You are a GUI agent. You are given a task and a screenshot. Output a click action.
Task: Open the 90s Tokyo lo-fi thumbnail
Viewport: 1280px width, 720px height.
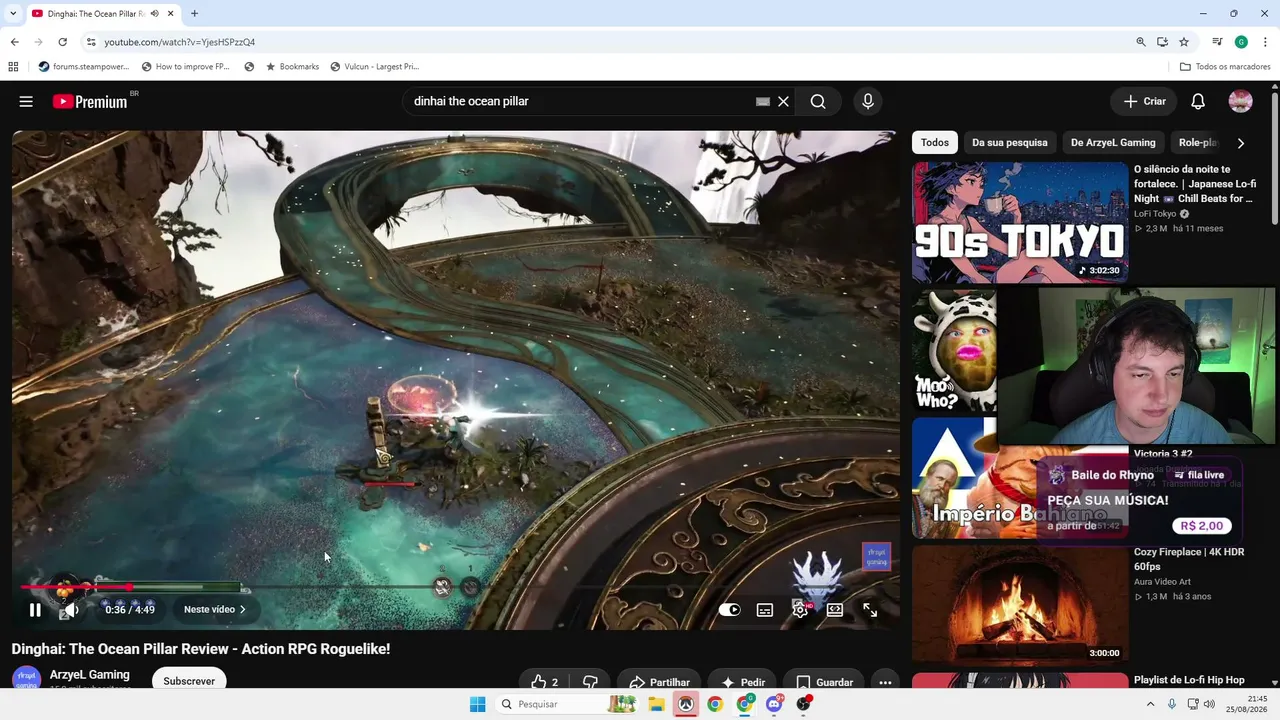point(1020,222)
